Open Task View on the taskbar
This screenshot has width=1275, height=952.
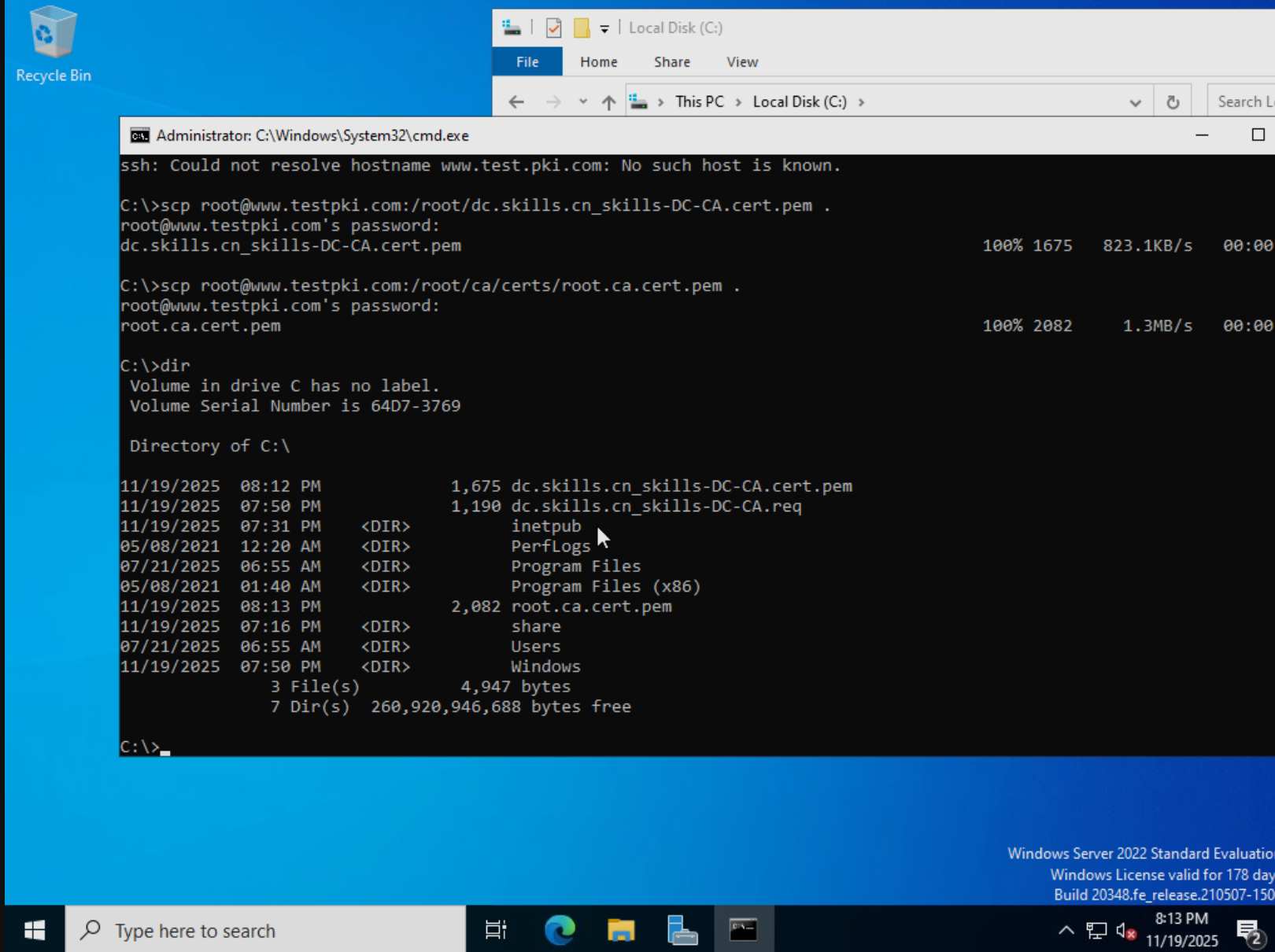point(496,930)
